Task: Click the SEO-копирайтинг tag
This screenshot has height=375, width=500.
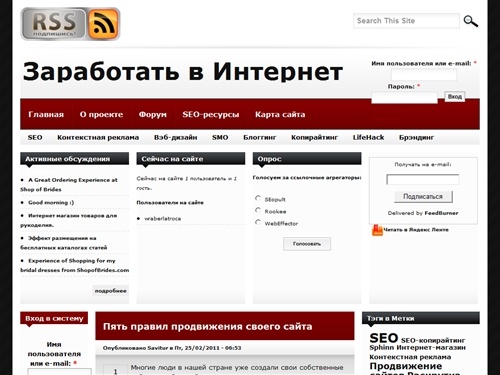Action: pyautogui.click(x=433, y=340)
